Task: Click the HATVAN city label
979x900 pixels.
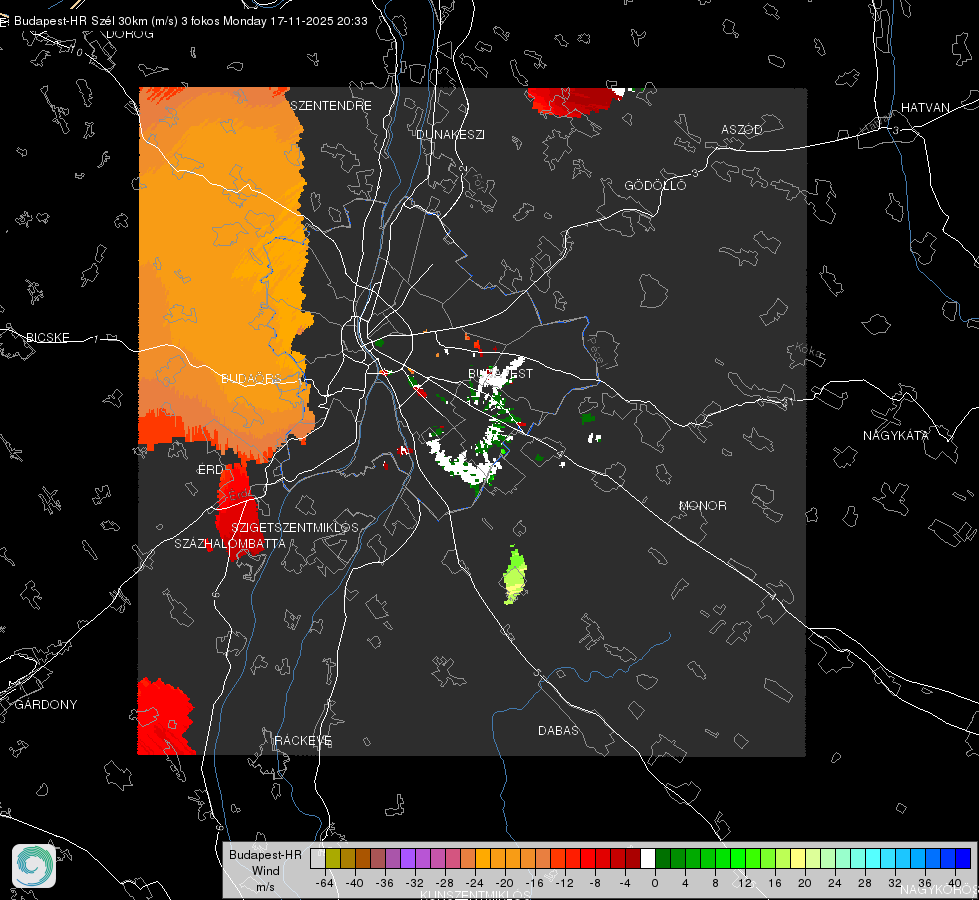Action: (925, 107)
